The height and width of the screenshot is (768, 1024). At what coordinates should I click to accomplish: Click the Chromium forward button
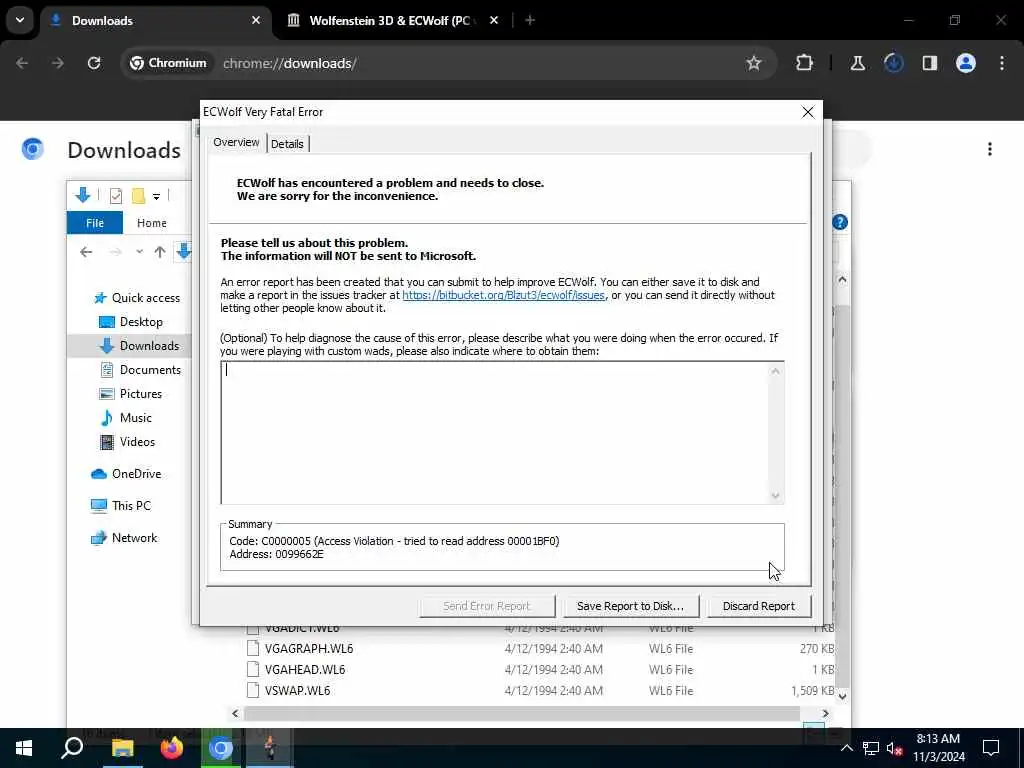point(58,63)
